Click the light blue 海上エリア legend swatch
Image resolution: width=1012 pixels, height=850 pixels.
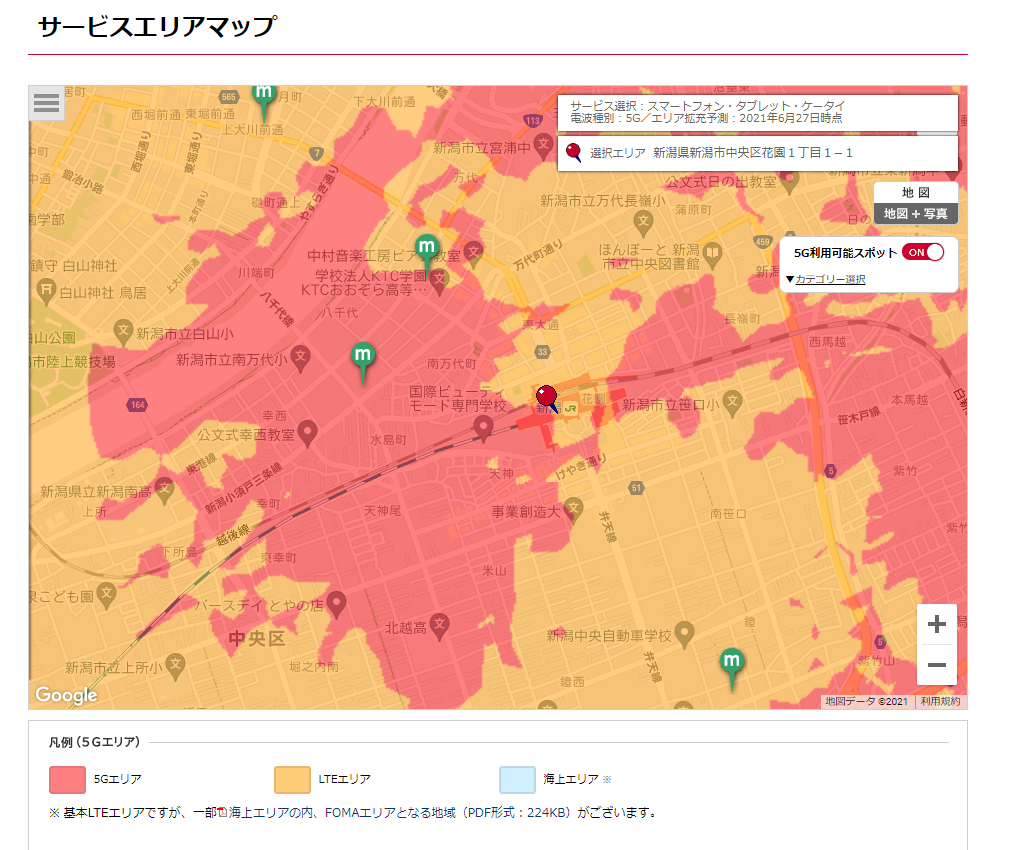coord(517,780)
